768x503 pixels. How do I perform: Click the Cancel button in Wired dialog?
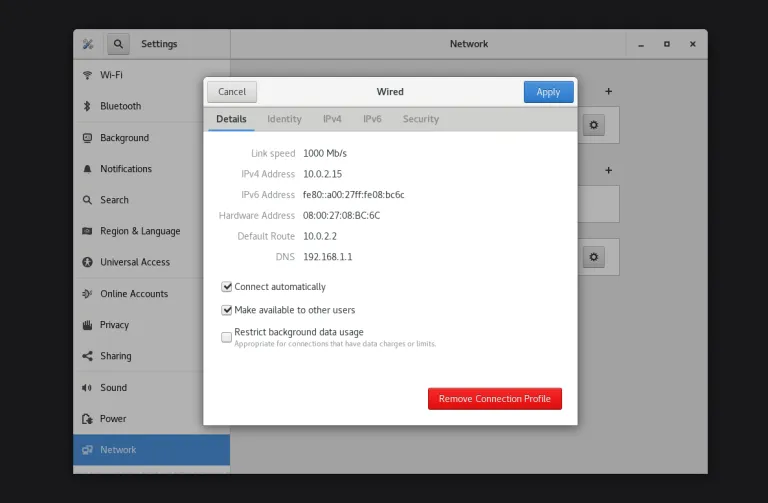[x=232, y=92]
